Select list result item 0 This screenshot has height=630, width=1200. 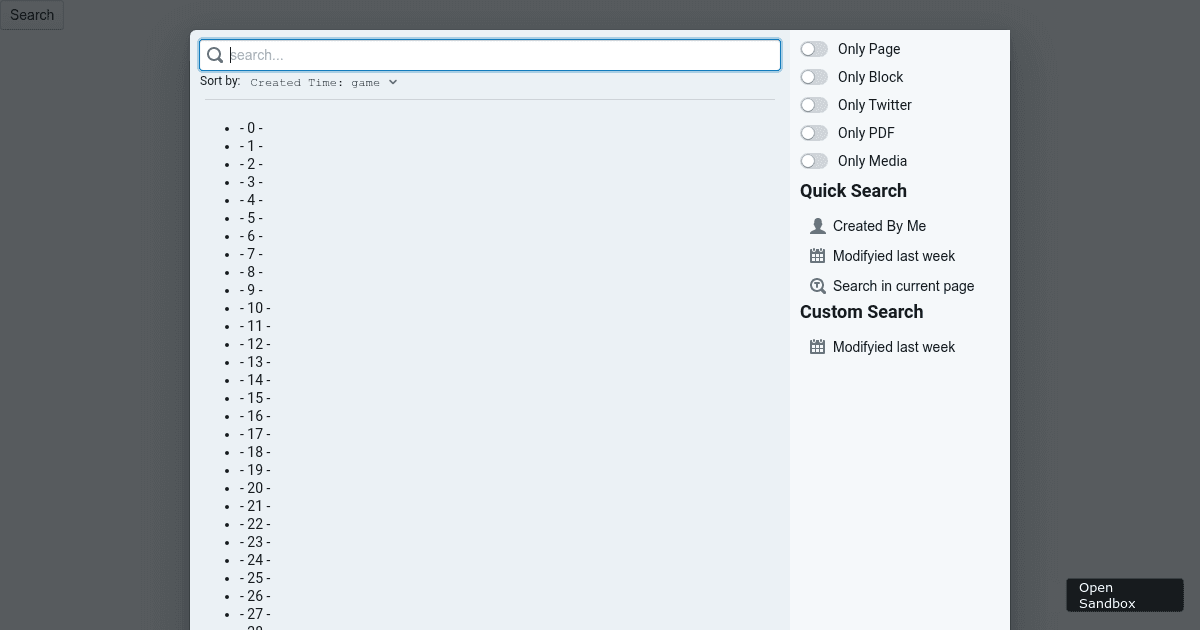pyautogui.click(x=250, y=128)
